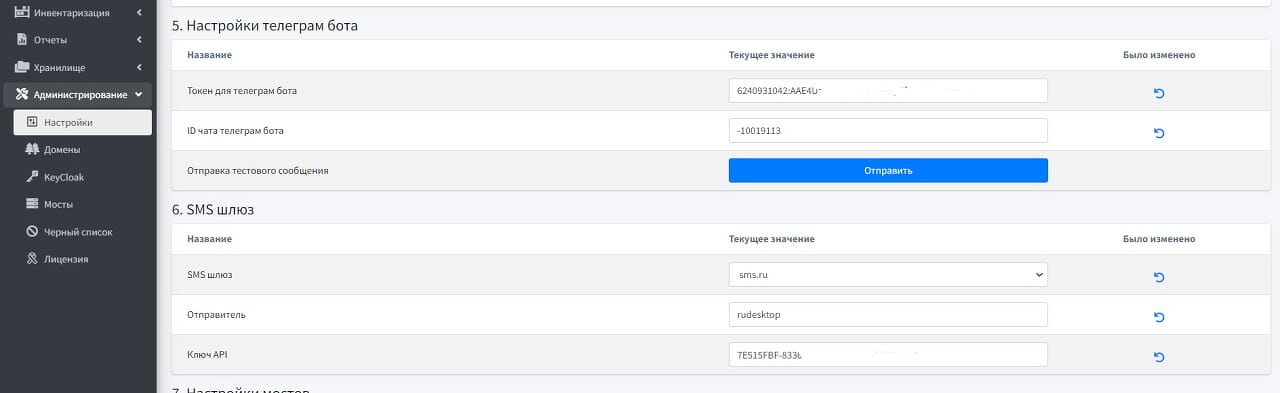Viewport: 1280px width, 393px height.
Task: Click the Лицензия stamp icon
Action: pos(32,258)
